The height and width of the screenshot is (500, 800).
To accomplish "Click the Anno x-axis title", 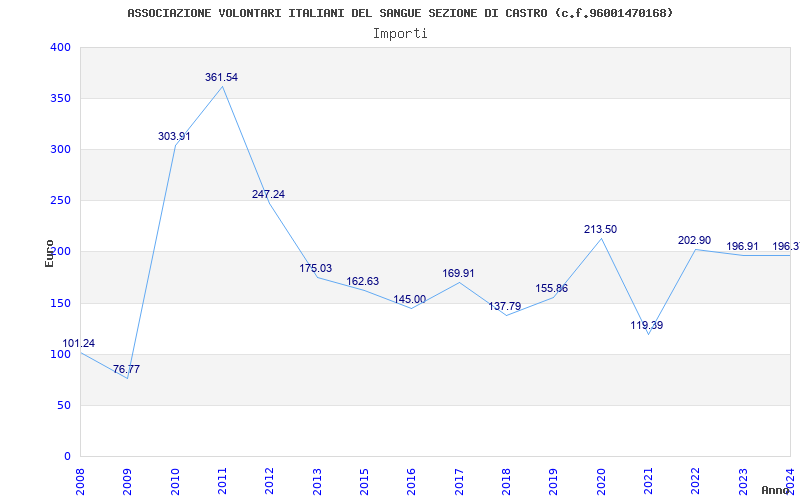I will [x=775, y=490].
